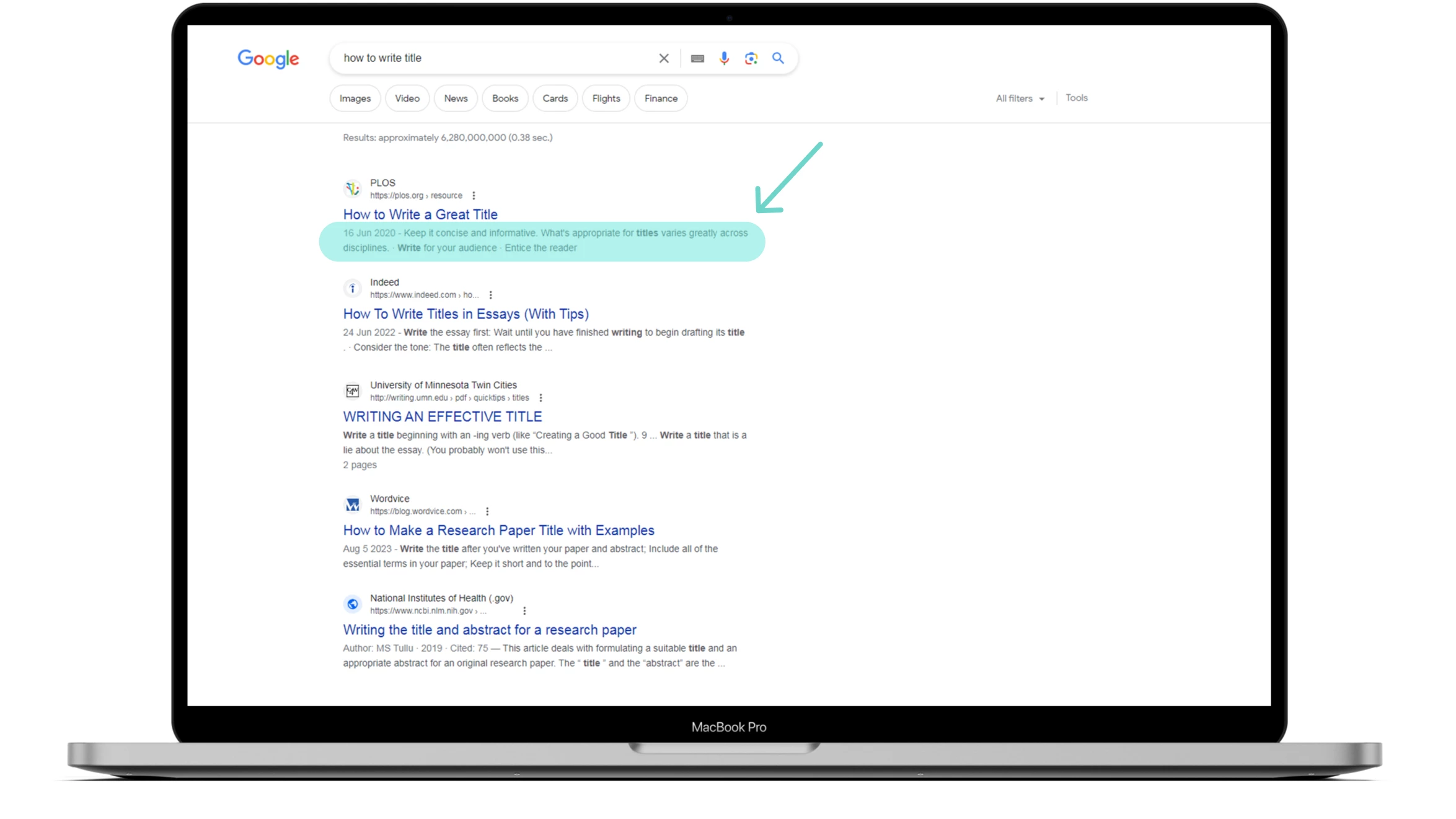This screenshot has width=1456, height=819.
Task: Click into the search box text field
Action: click(496, 58)
